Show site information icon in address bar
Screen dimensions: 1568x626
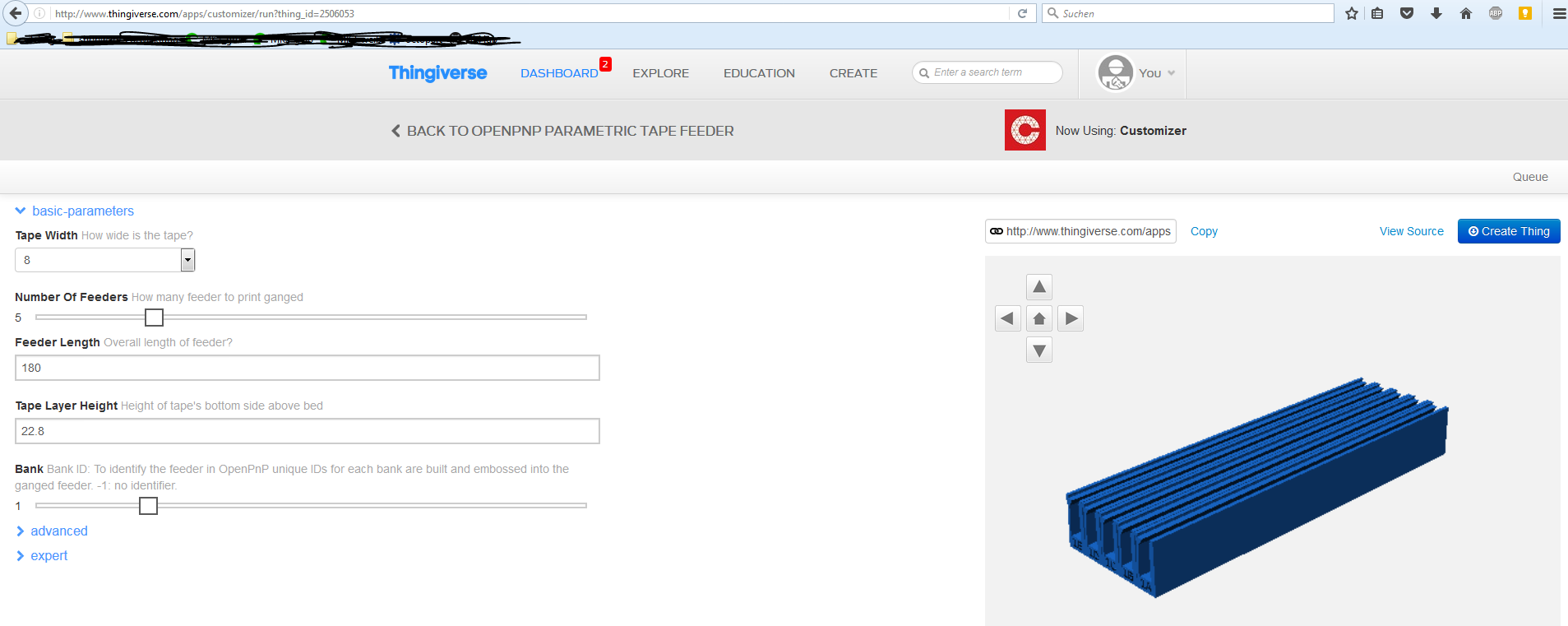point(39,13)
